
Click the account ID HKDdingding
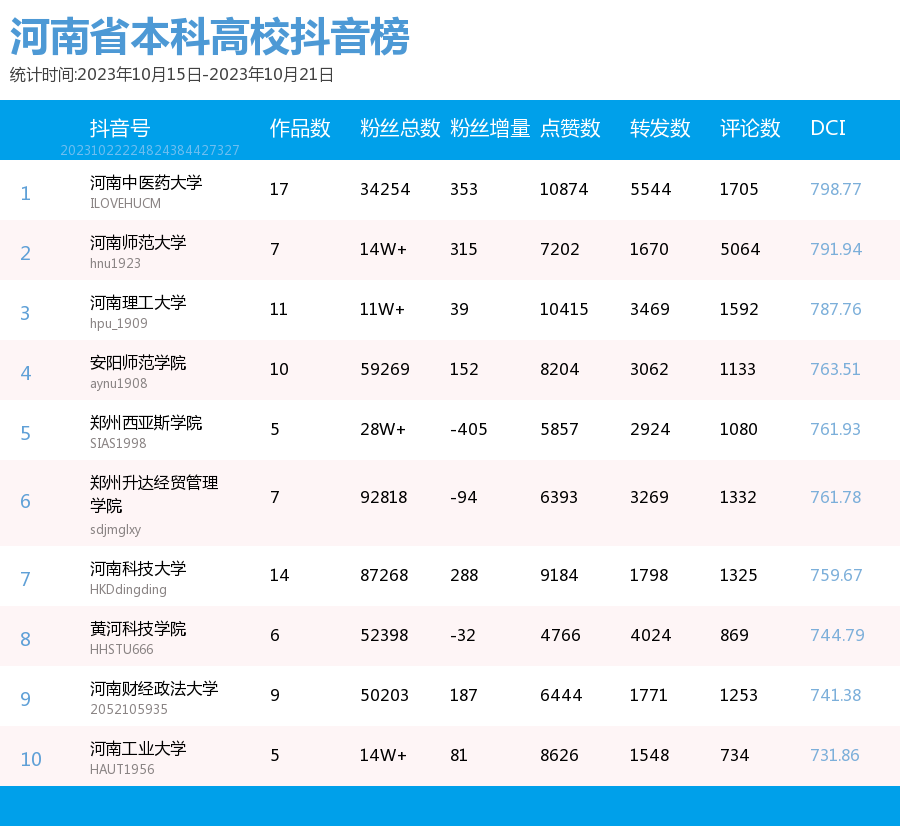tap(128, 590)
